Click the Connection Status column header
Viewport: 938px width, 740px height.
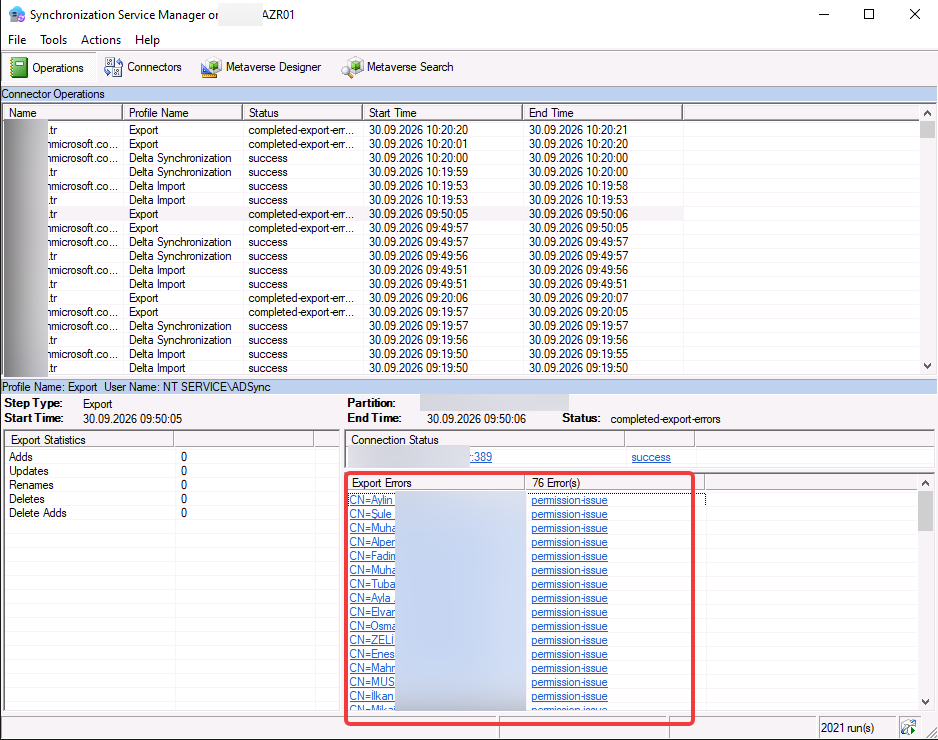pos(485,440)
